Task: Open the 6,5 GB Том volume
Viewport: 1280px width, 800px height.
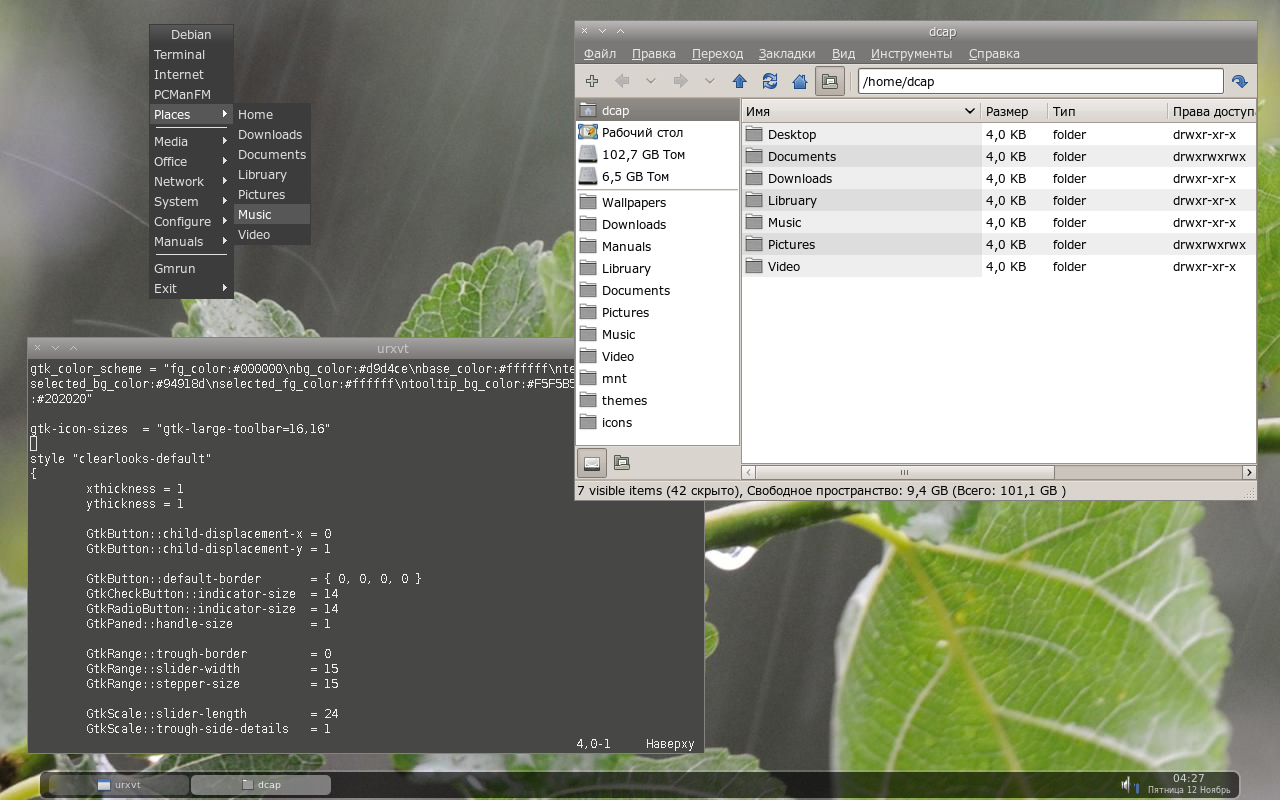Action: 658,176
